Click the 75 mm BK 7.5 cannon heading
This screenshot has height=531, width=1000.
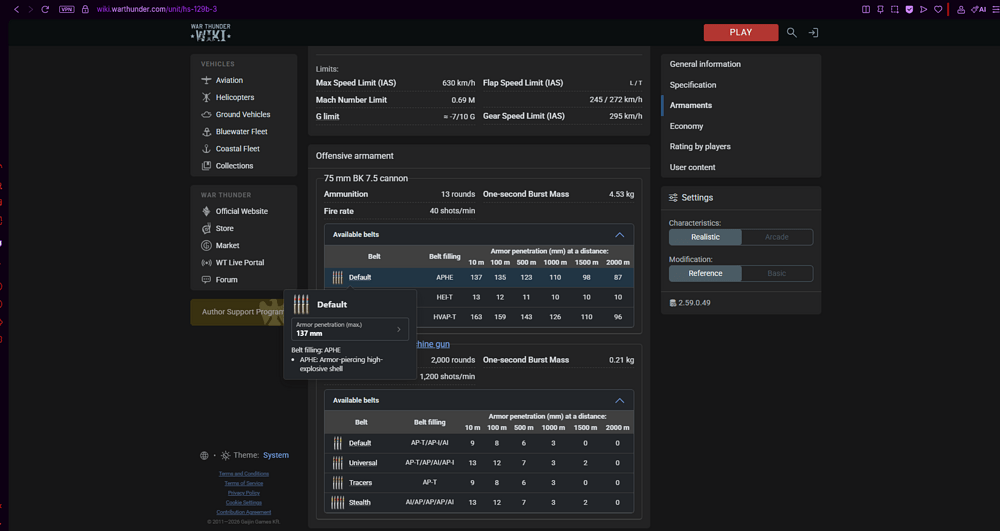point(365,178)
